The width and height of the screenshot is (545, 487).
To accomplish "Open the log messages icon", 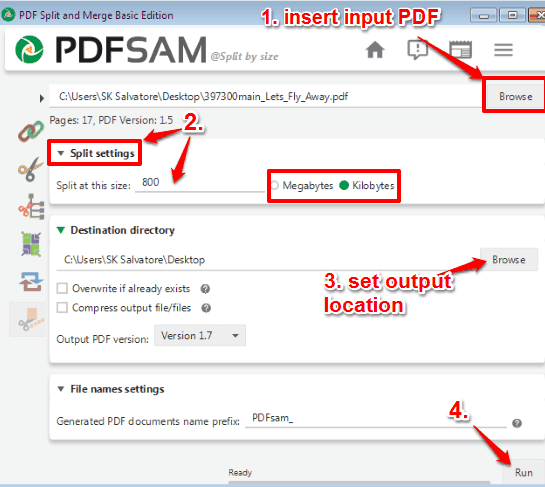I will pyautogui.click(x=417, y=49).
